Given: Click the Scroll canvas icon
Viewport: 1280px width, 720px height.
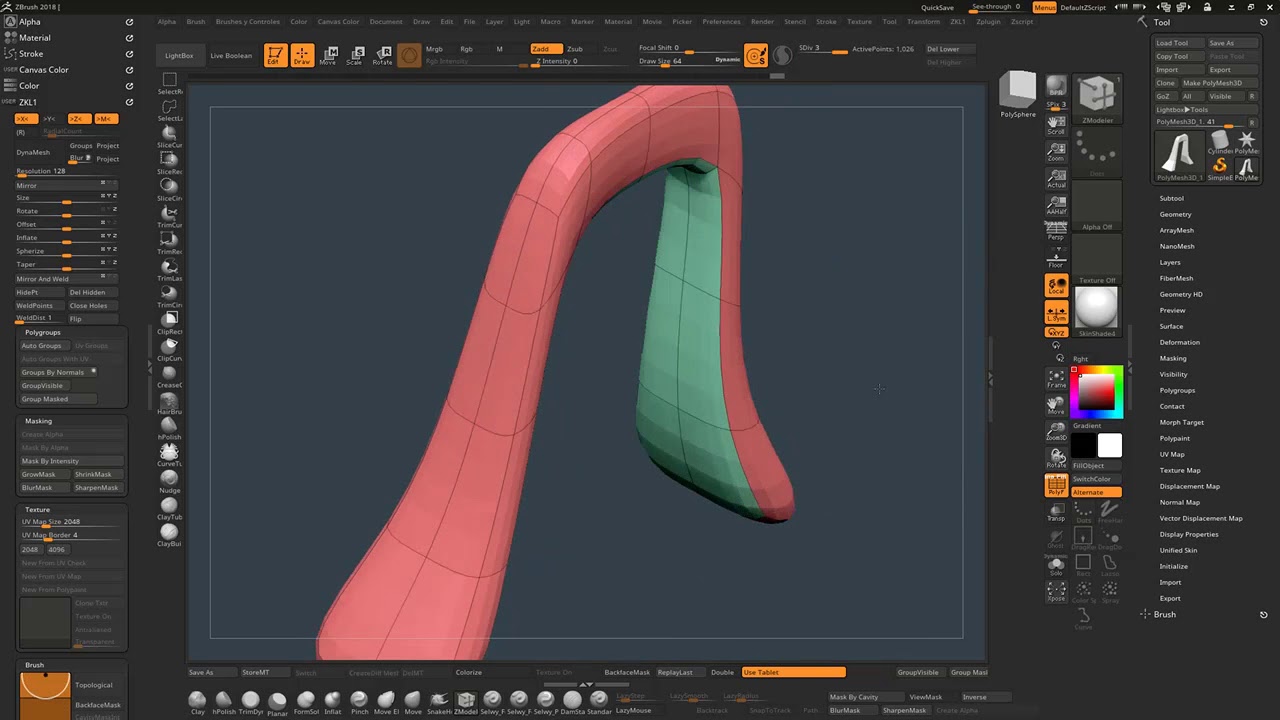Looking at the screenshot, I should click(1056, 125).
